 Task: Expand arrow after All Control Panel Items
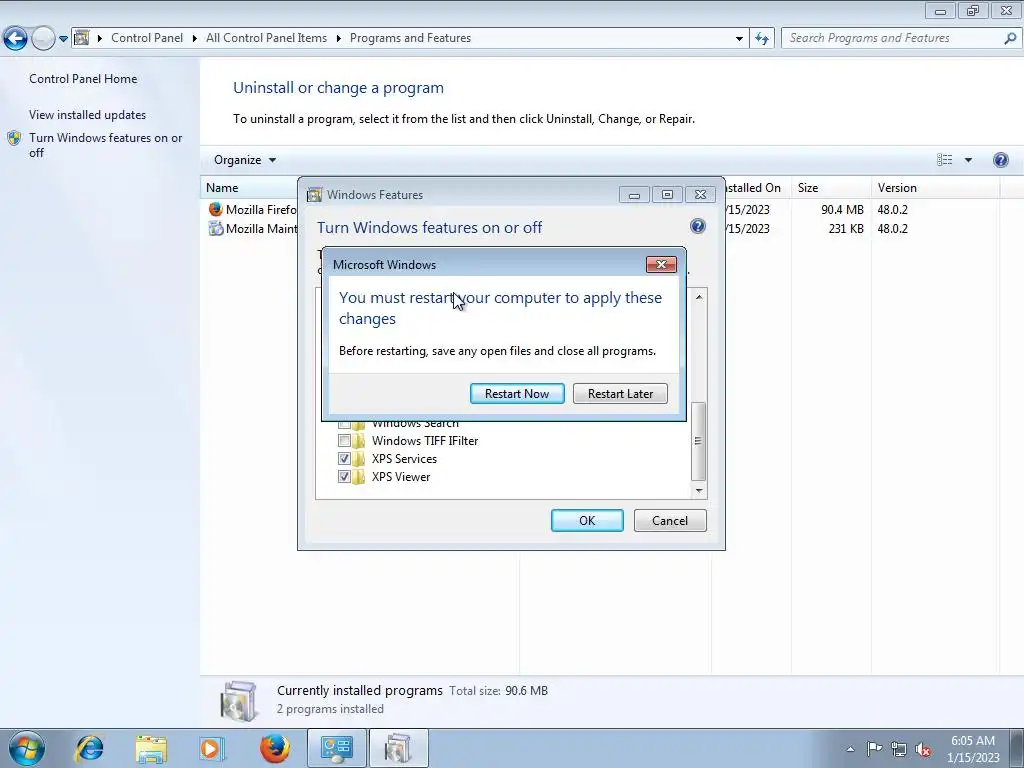pos(338,38)
